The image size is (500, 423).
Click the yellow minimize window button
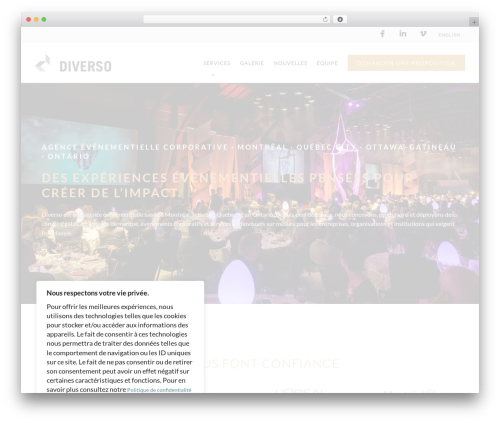tap(36, 20)
